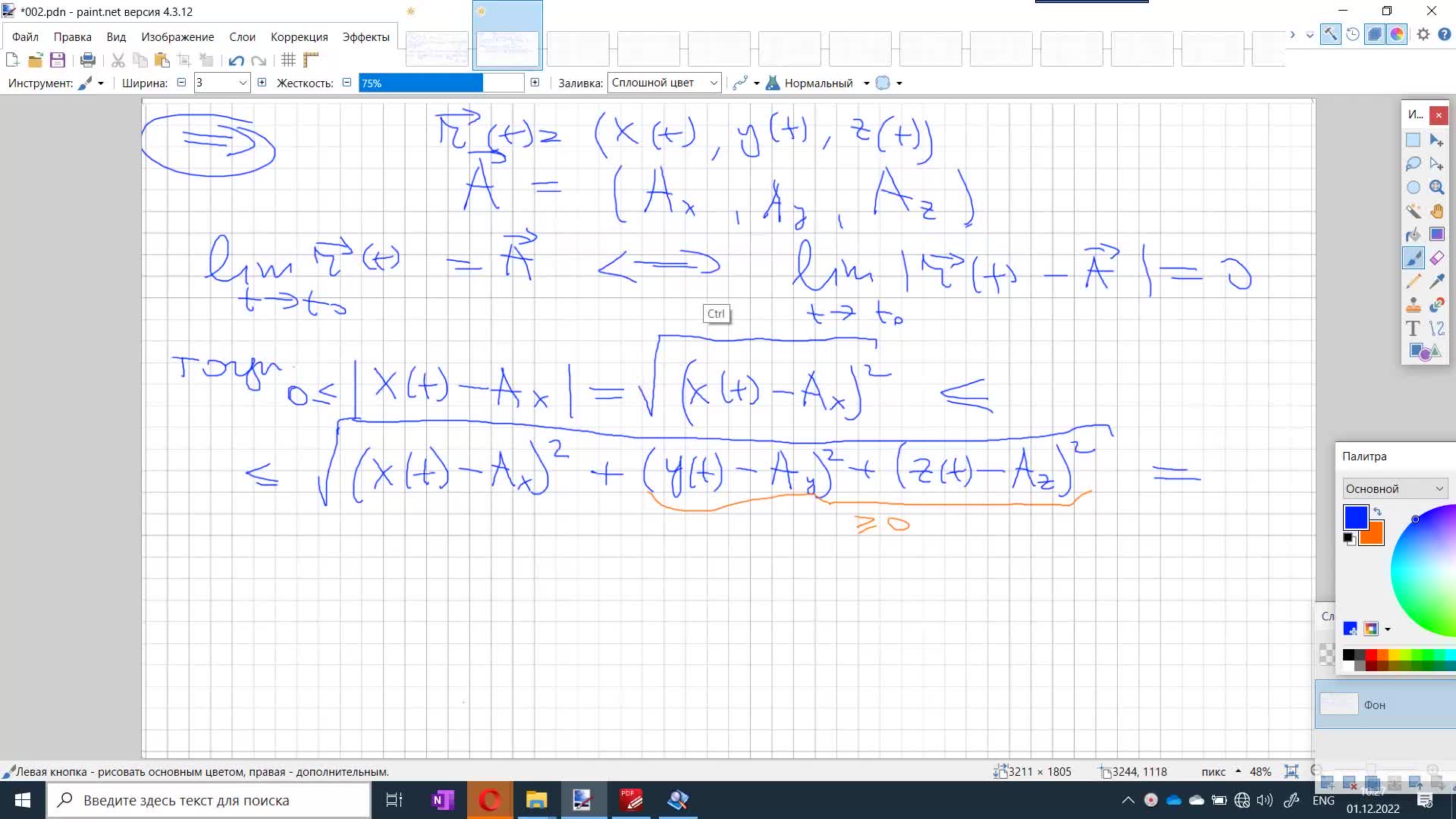Increase hardness with plus button

(x=535, y=82)
